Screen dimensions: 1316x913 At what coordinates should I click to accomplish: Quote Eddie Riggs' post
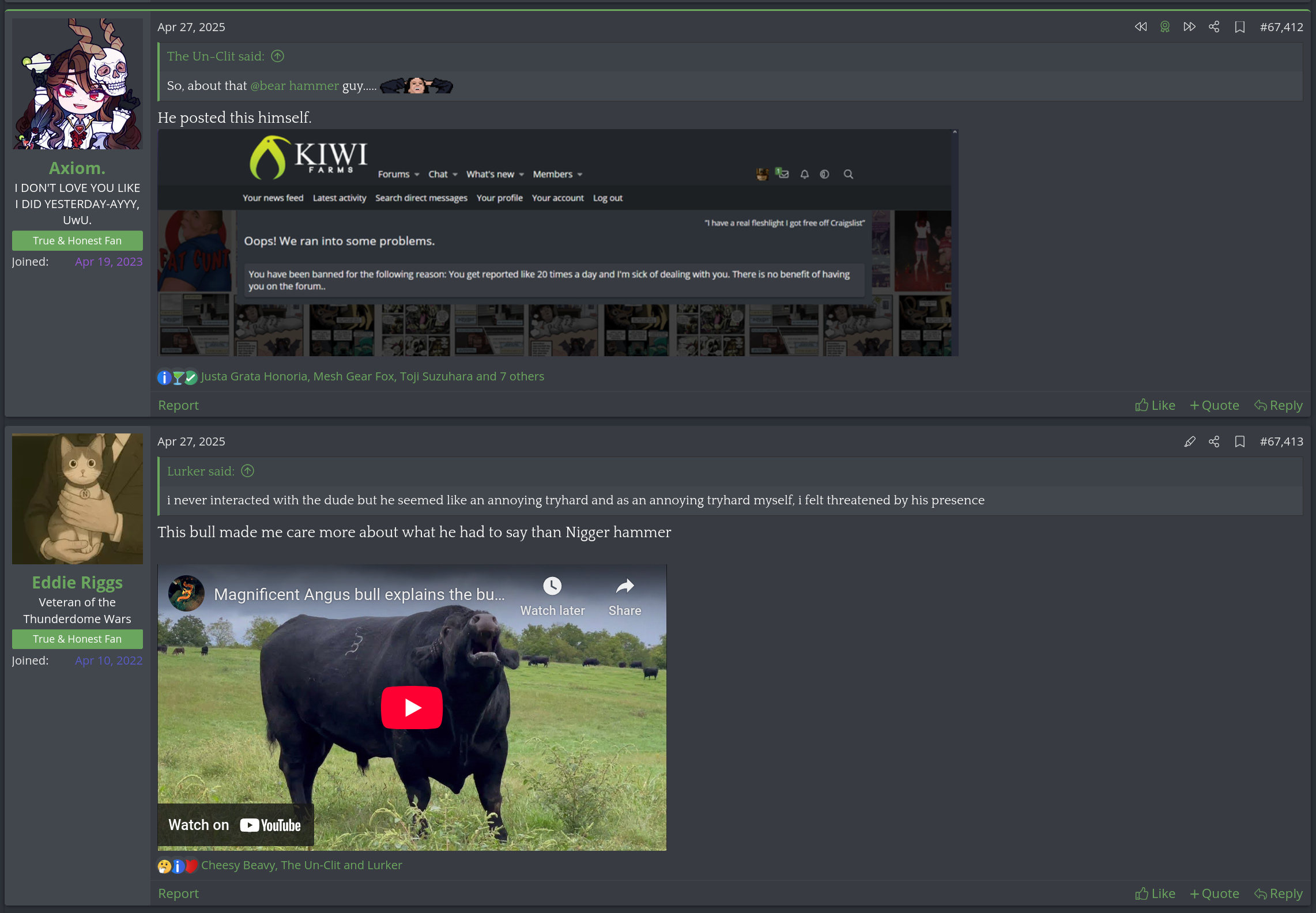click(1215, 893)
